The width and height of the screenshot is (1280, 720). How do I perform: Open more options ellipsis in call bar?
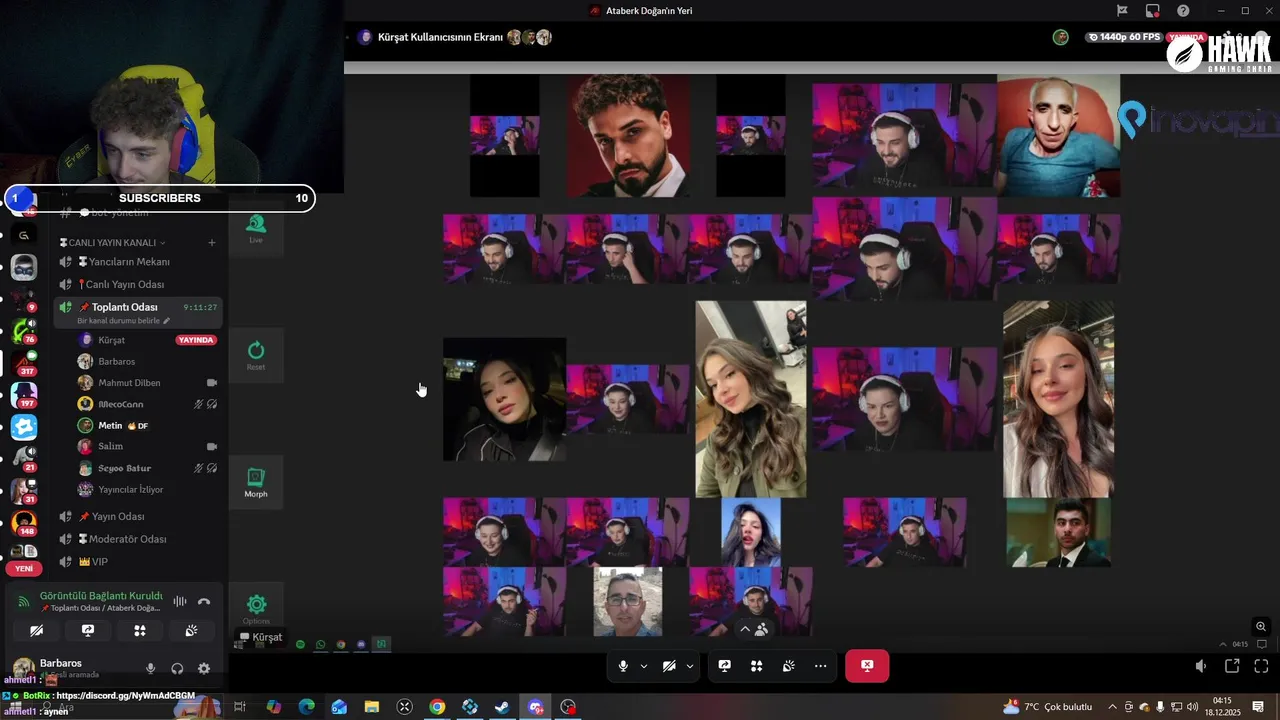click(x=821, y=666)
